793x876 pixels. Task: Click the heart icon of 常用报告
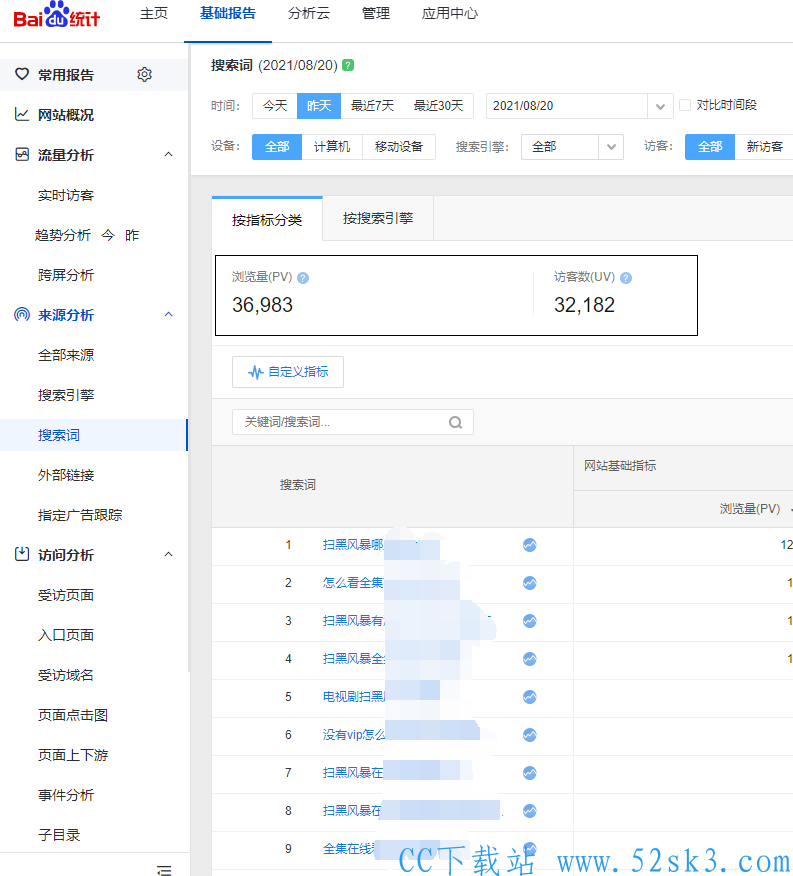[x=22, y=74]
